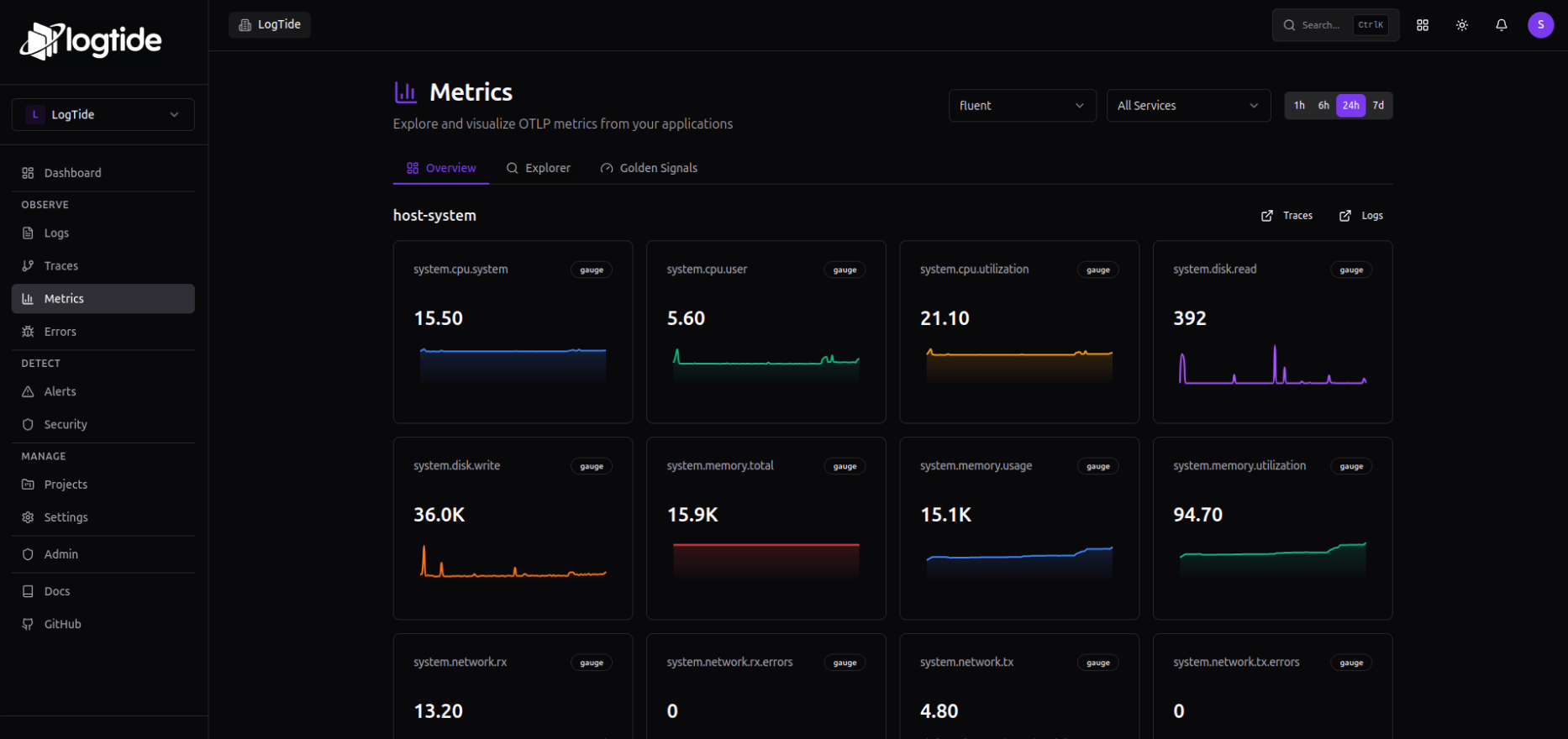
Task: Switch to the Explorer tab
Action: click(538, 168)
